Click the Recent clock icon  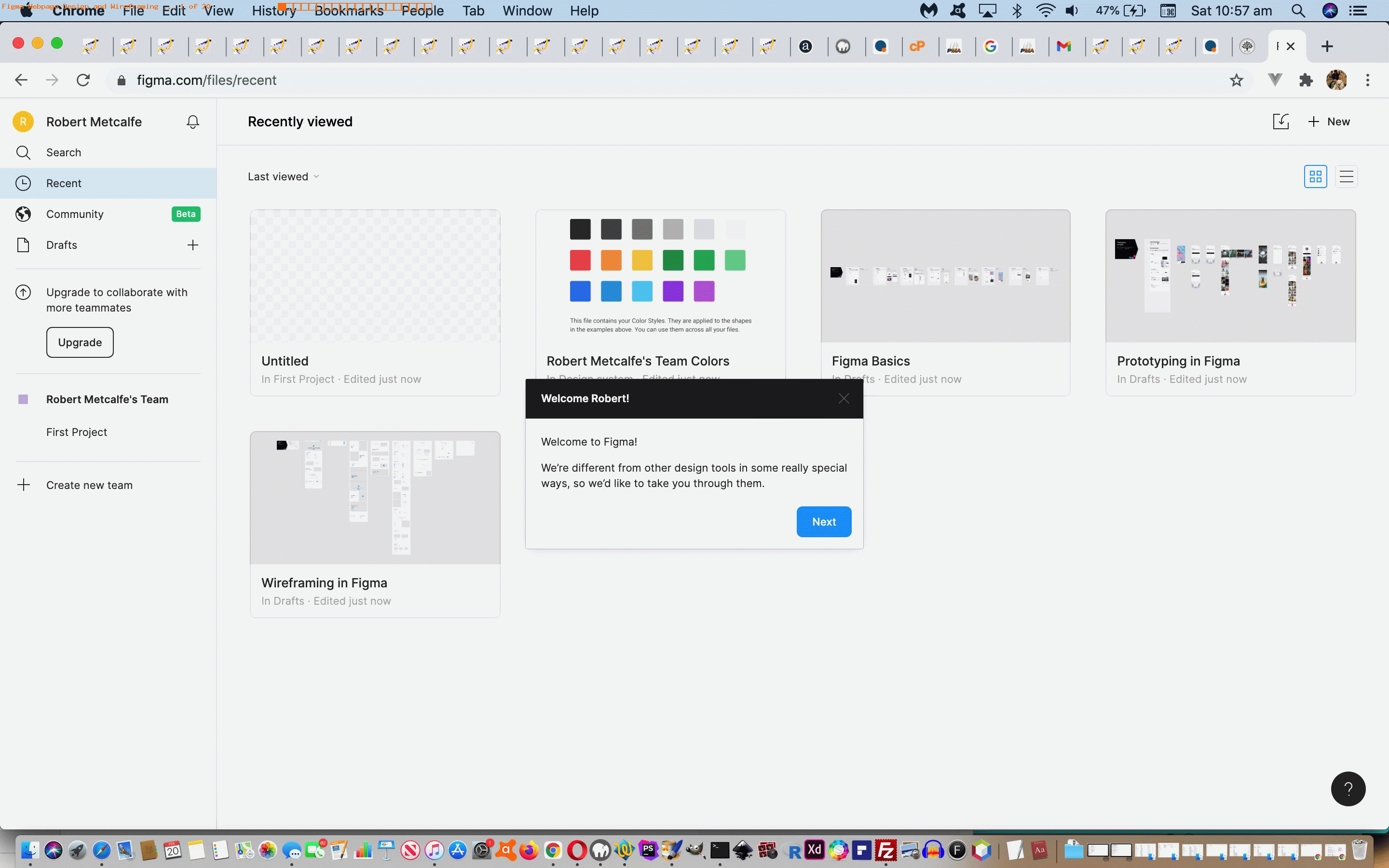(x=23, y=183)
